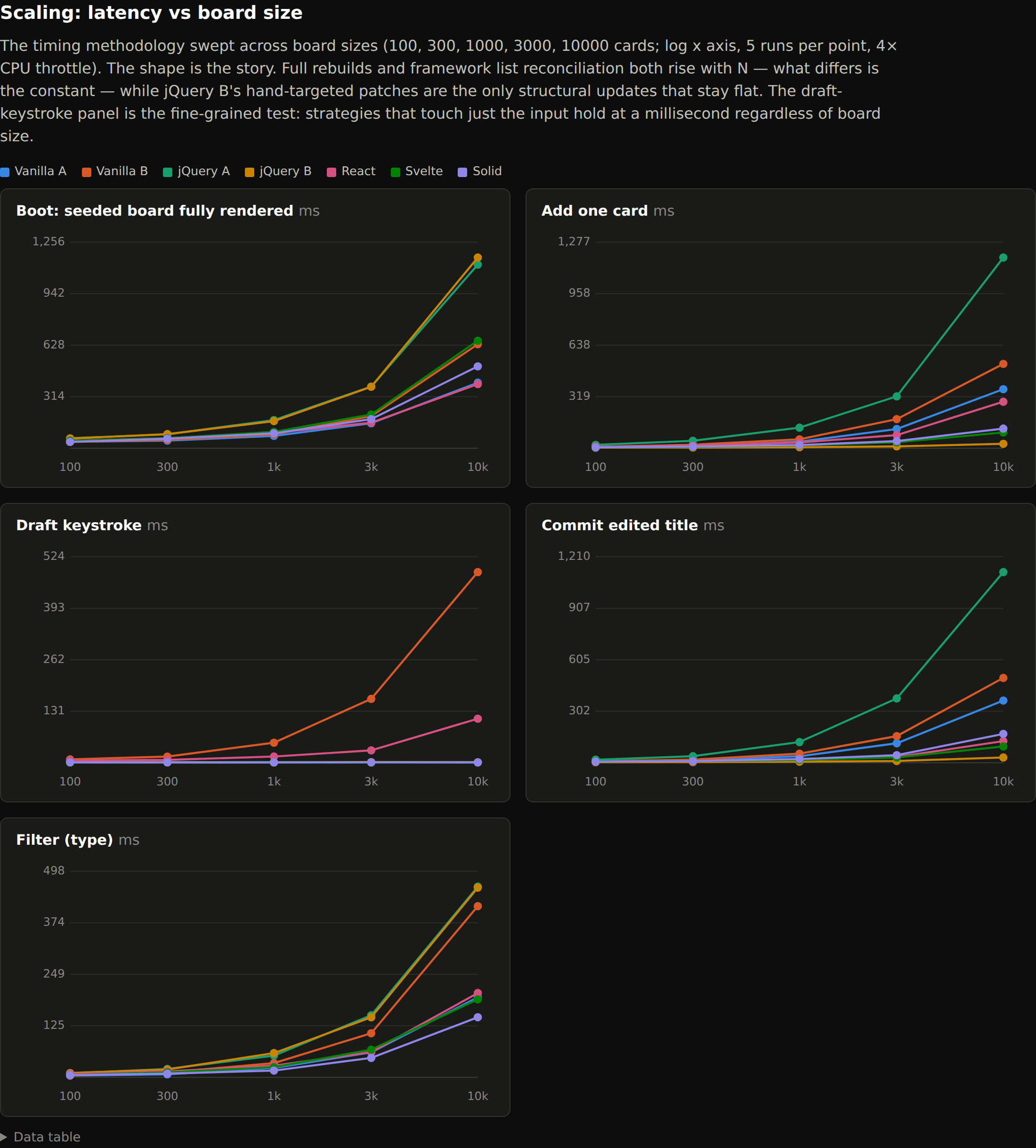Image resolution: width=1036 pixels, height=1148 pixels.
Task: Click the 1,256 y-axis label in Boot chart
Action: (x=49, y=242)
